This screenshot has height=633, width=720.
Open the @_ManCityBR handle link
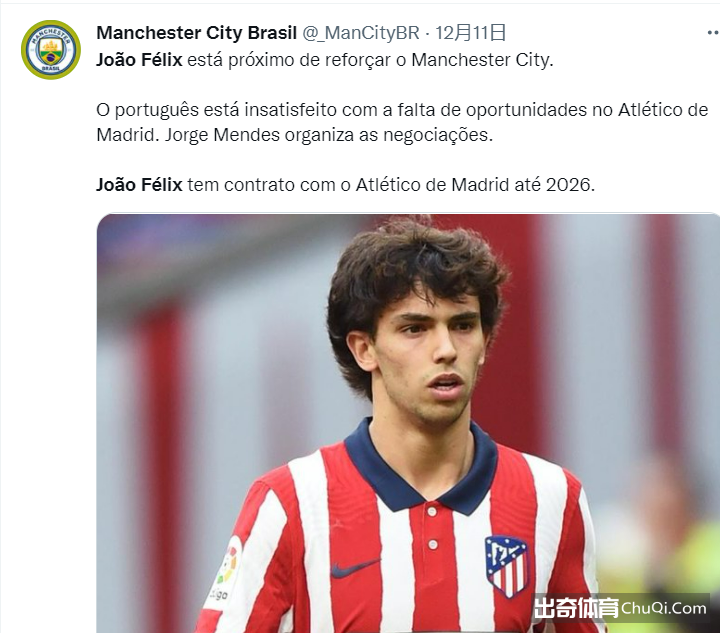click(360, 33)
